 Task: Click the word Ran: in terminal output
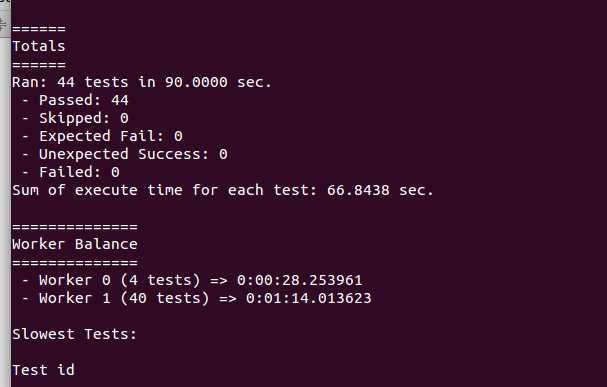(x=29, y=82)
